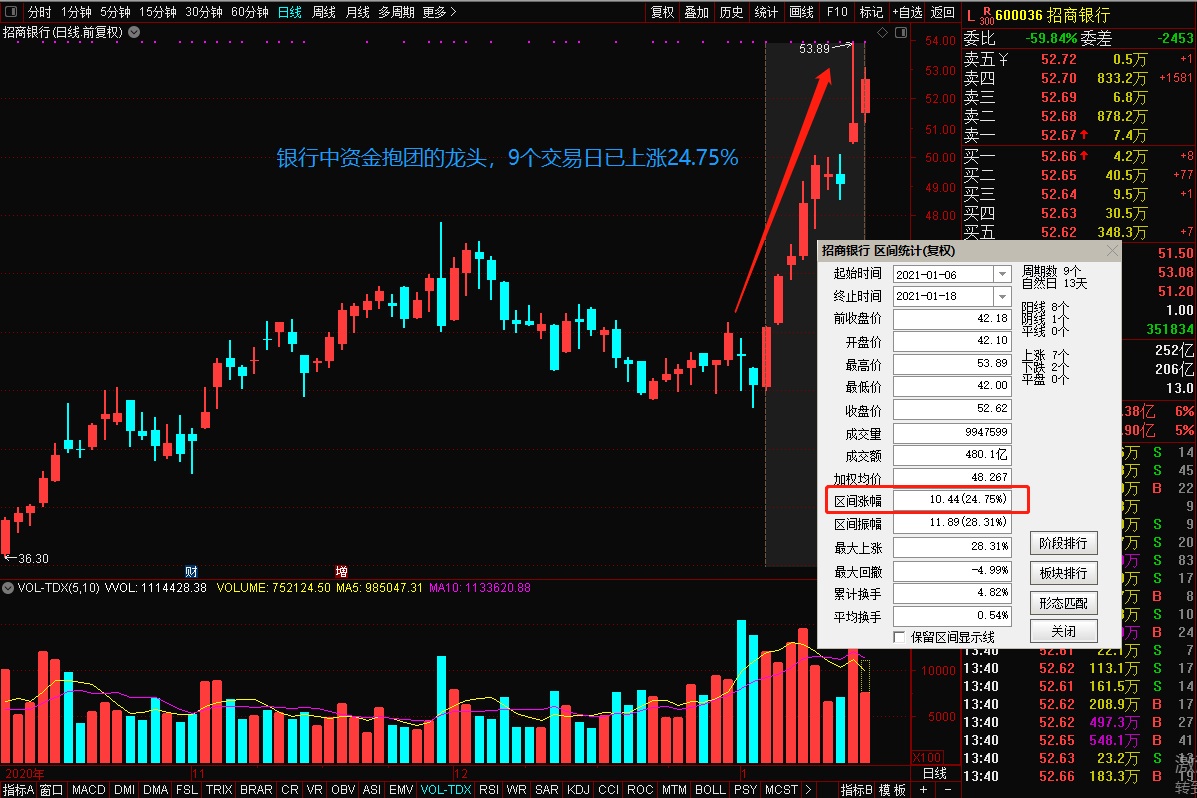
Task: Click the 阶段排行 button
Action: (x=1063, y=543)
